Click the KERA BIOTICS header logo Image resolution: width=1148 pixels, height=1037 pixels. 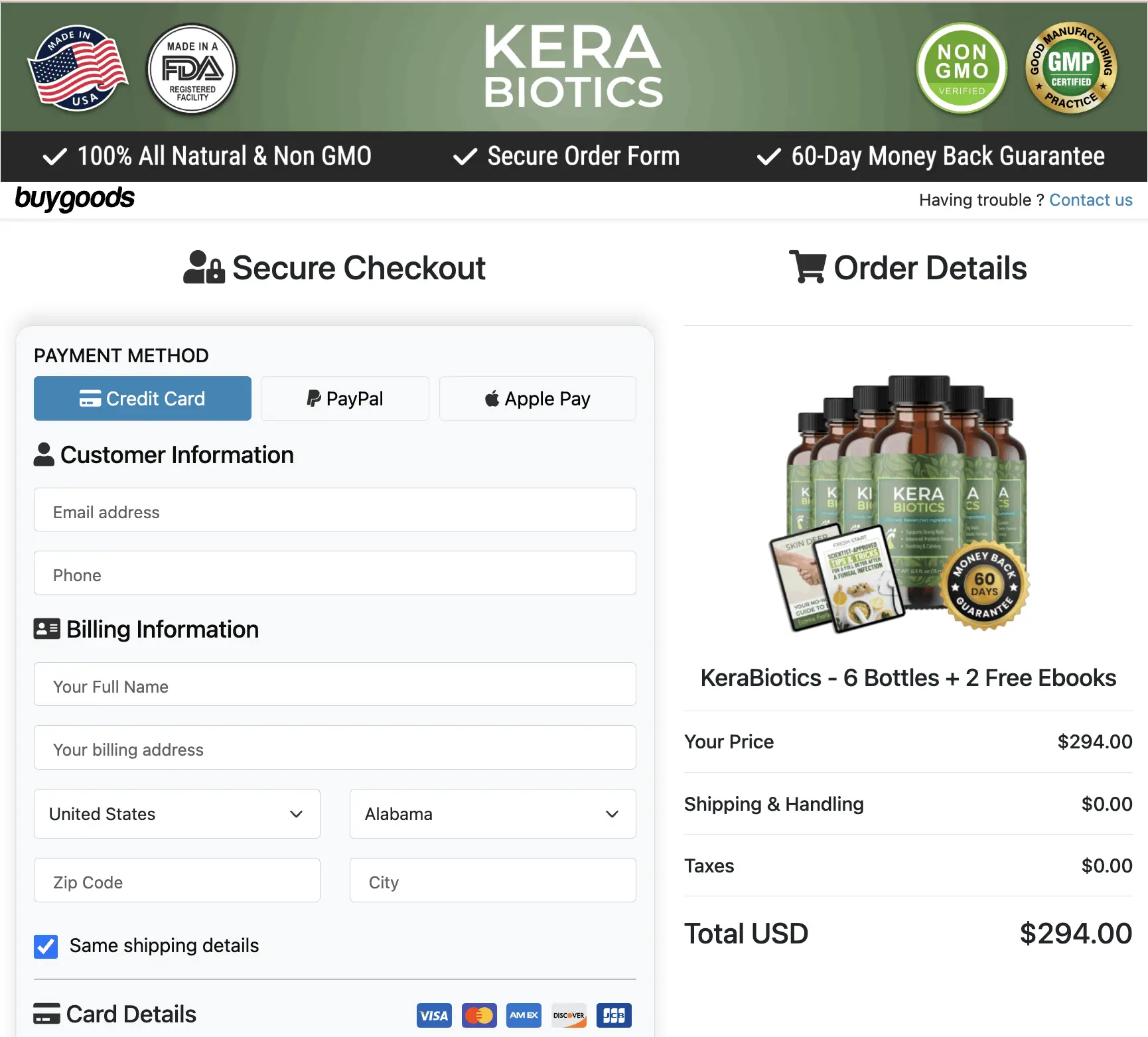tap(573, 67)
